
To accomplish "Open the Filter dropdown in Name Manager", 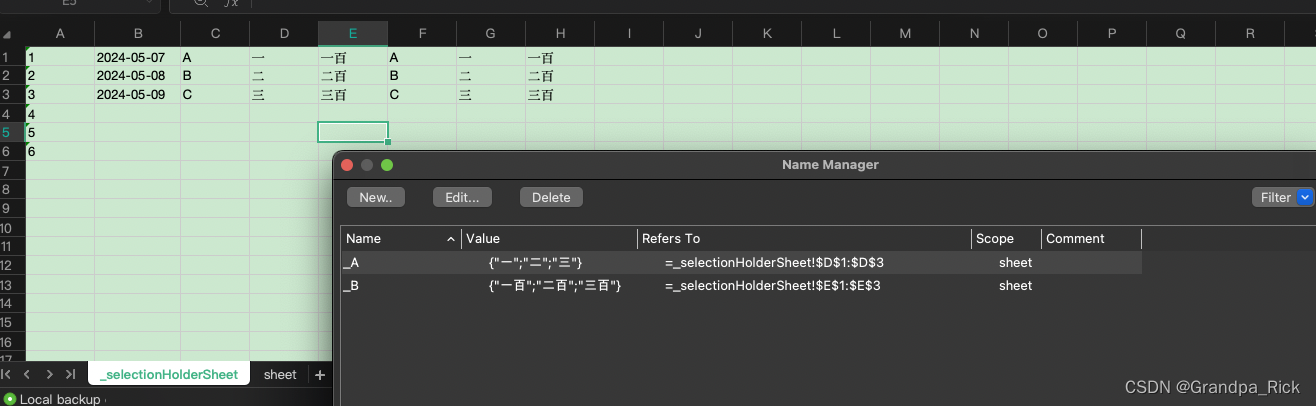I will click(x=1306, y=198).
